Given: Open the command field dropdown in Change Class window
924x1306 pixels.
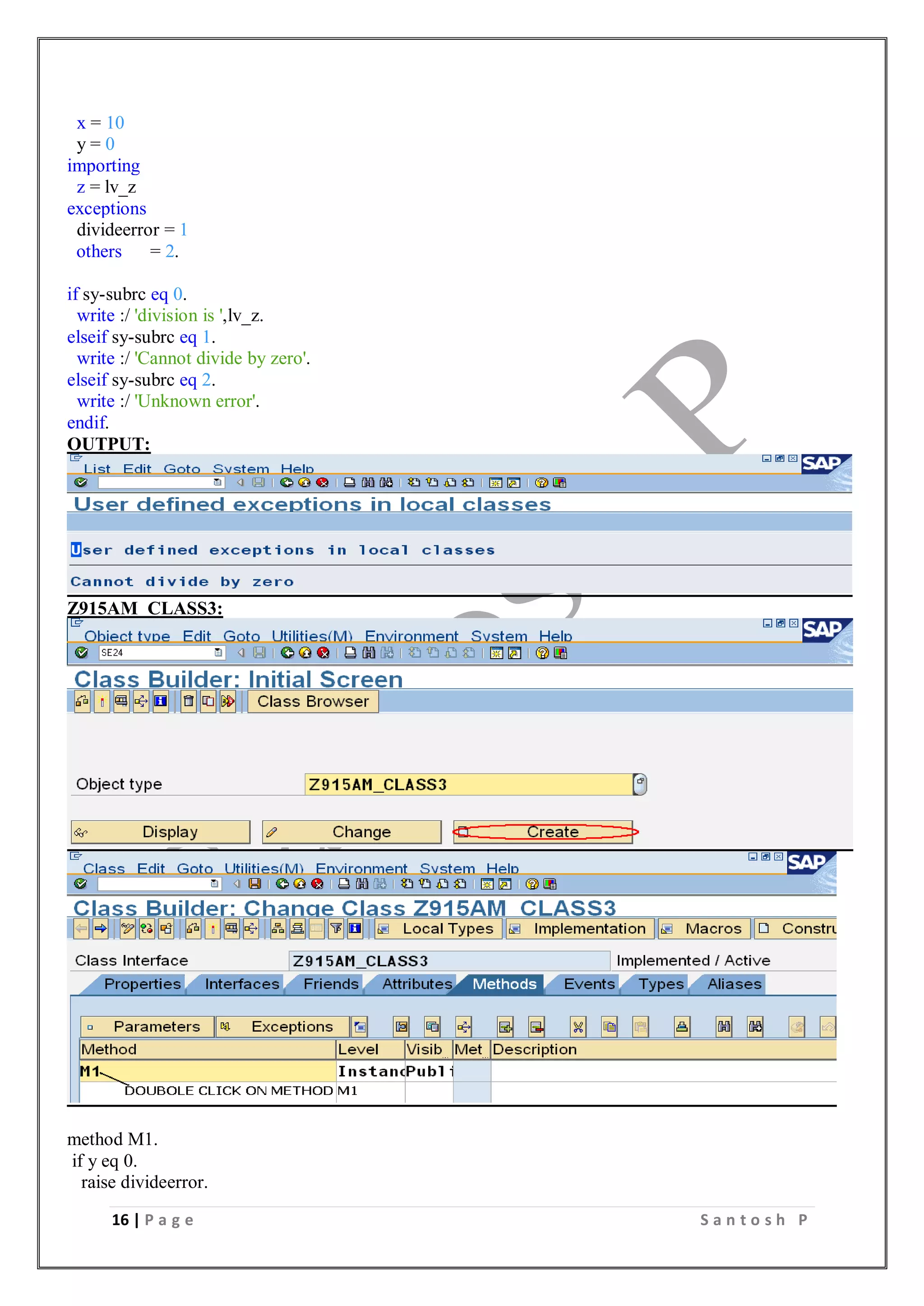Looking at the screenshot, I should (x=214, y=883).
